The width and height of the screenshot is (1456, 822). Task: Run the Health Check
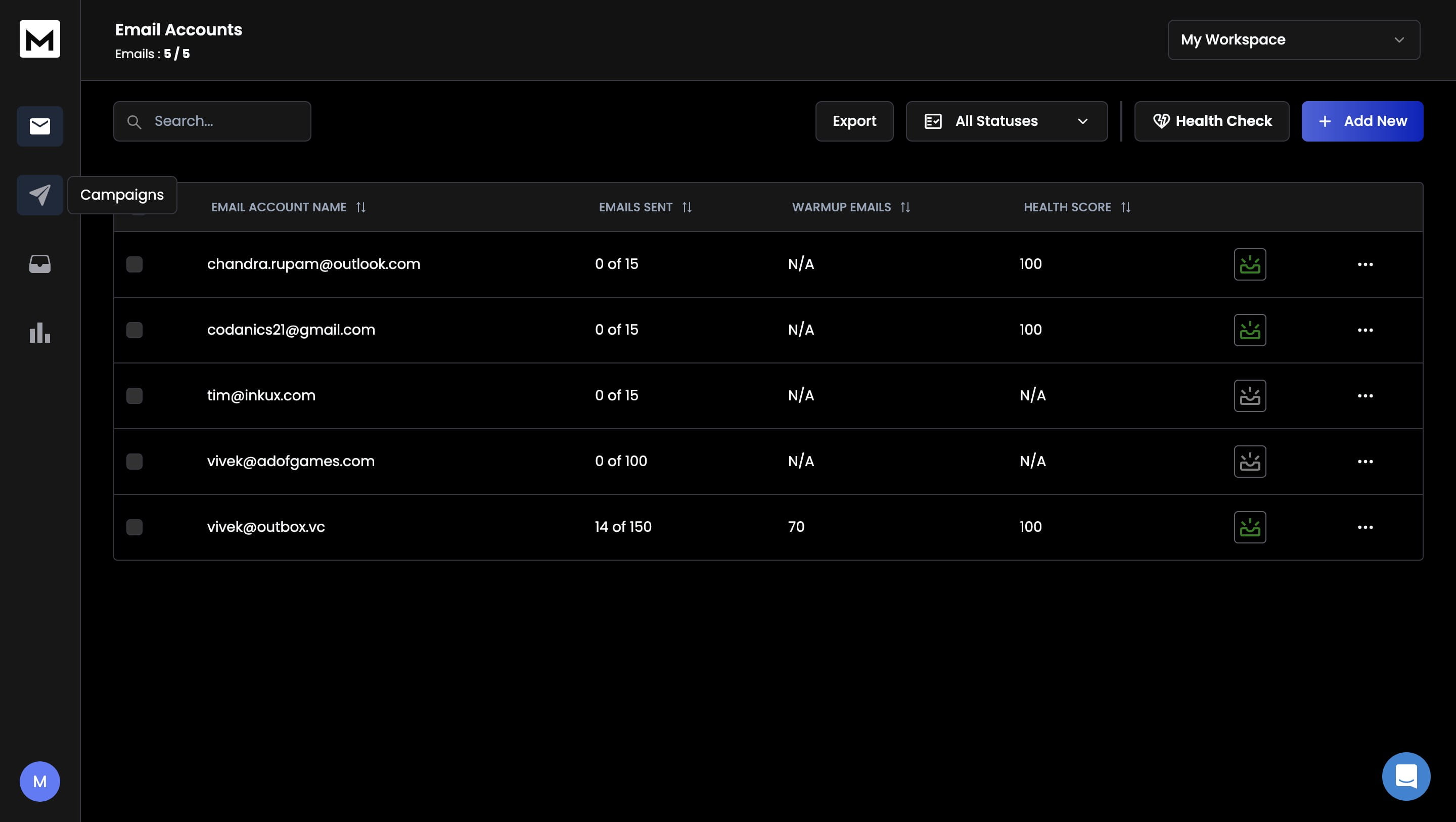point(1211,121)
